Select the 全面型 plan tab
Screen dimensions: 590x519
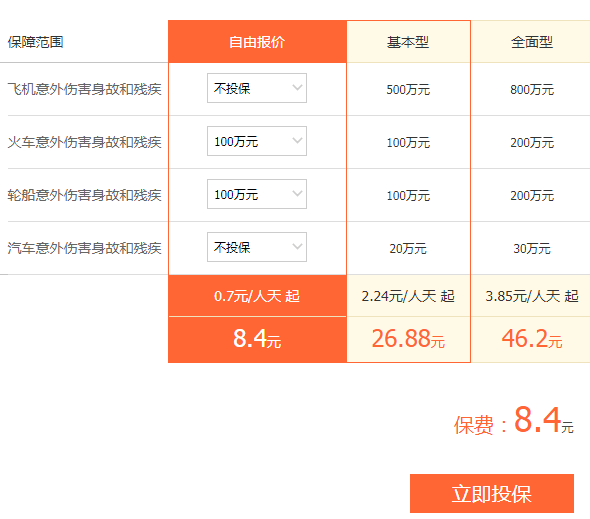tap(531, 42)
